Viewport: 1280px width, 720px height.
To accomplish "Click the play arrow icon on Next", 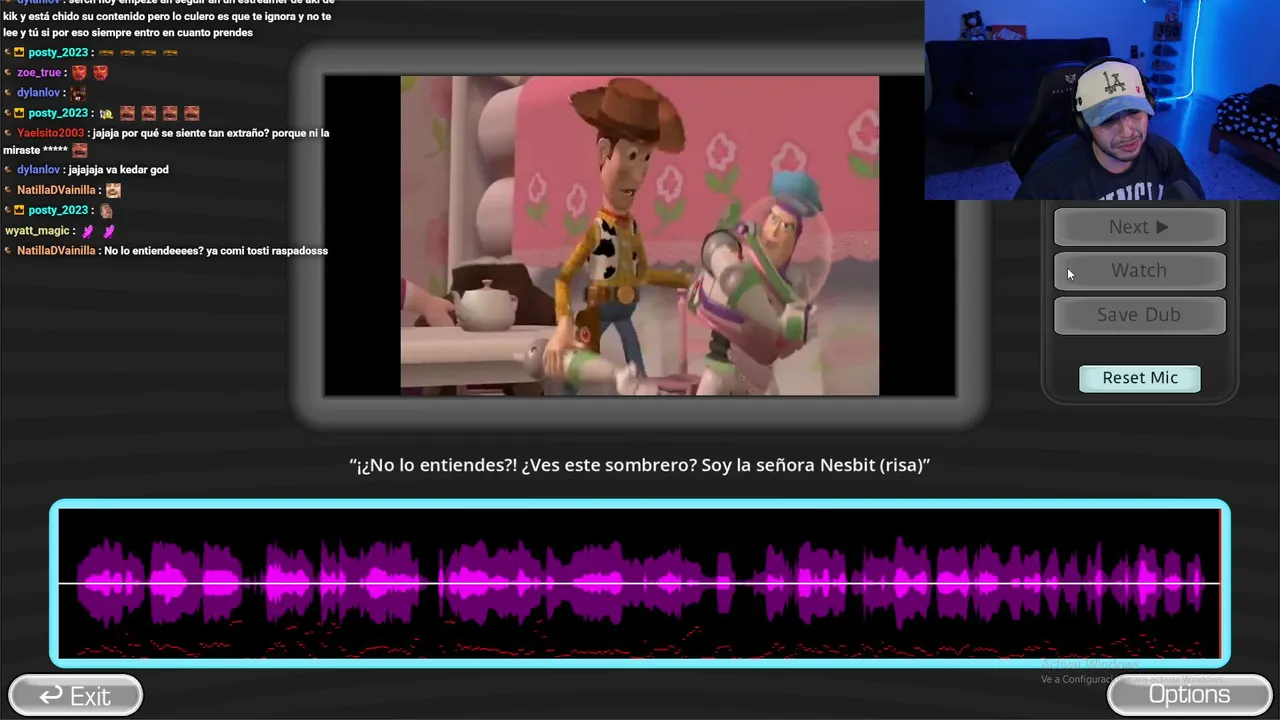I will [x=1162, y=227].
